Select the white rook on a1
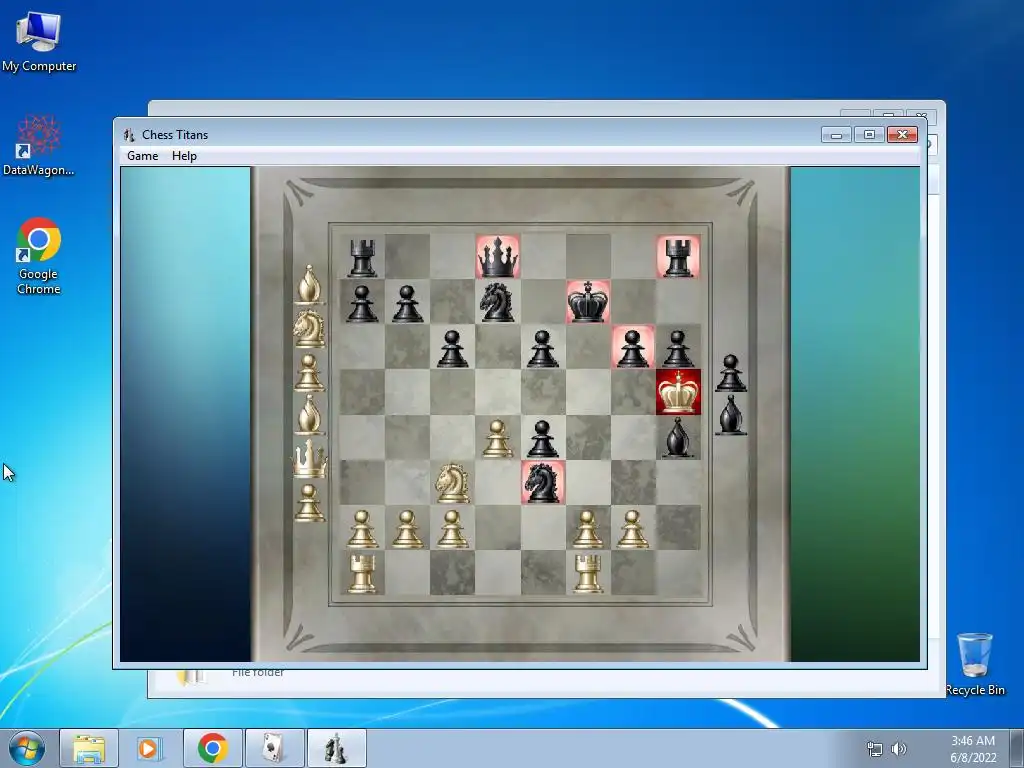 [362, 573]
